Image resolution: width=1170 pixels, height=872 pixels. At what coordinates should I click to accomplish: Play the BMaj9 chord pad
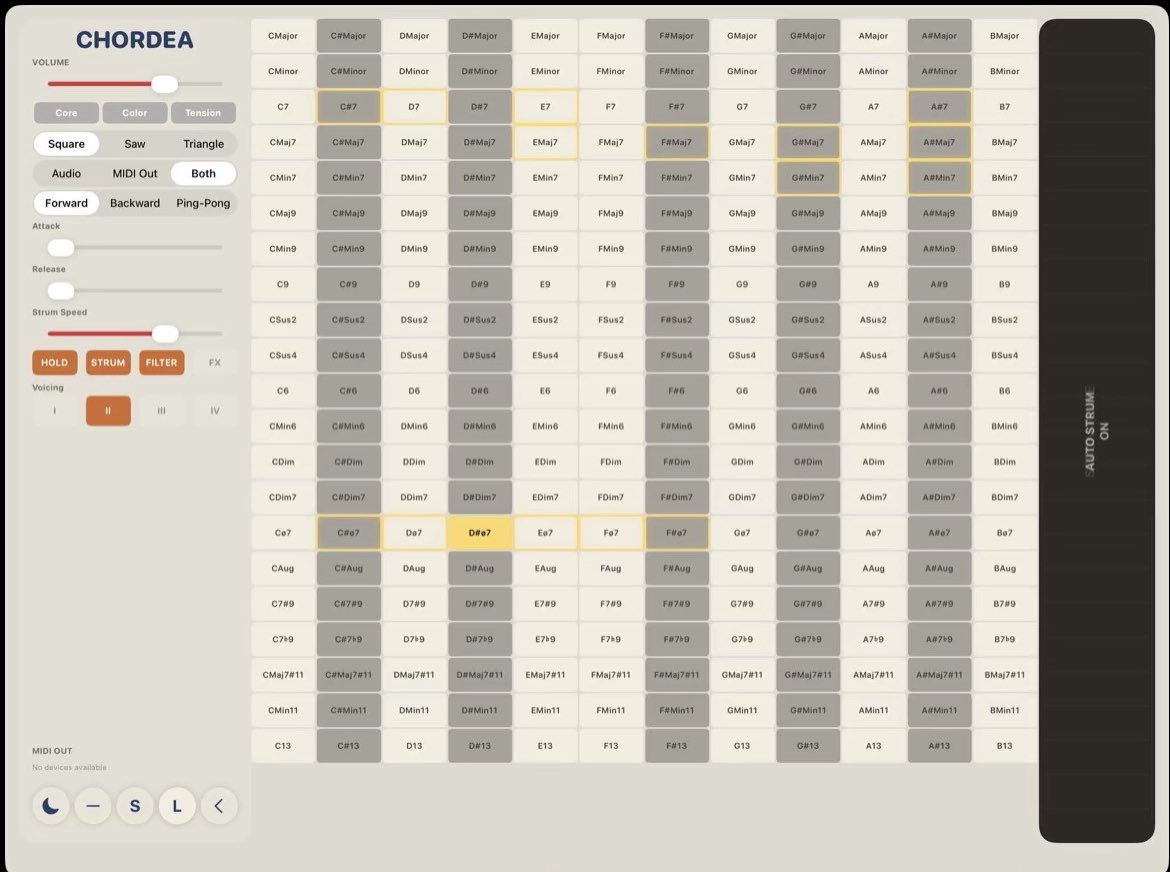1004,213
